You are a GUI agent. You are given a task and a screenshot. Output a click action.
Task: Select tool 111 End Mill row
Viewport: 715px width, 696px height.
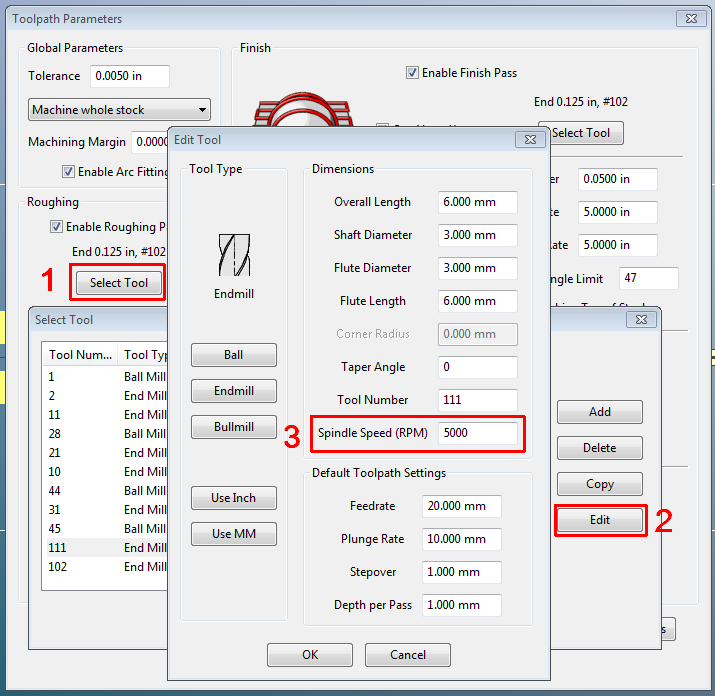click(x=106, y=548)
